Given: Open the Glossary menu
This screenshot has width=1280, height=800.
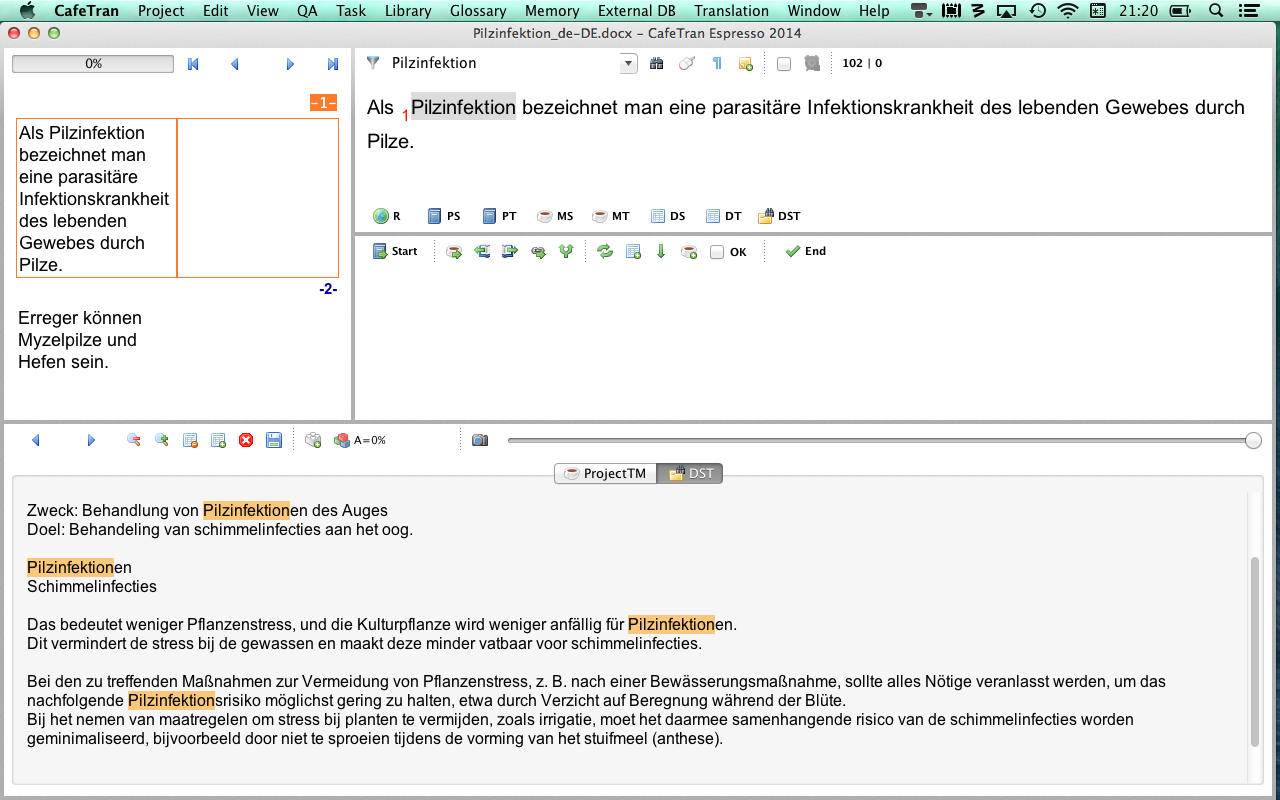Looking at the screenshot, I should [478, 11].
